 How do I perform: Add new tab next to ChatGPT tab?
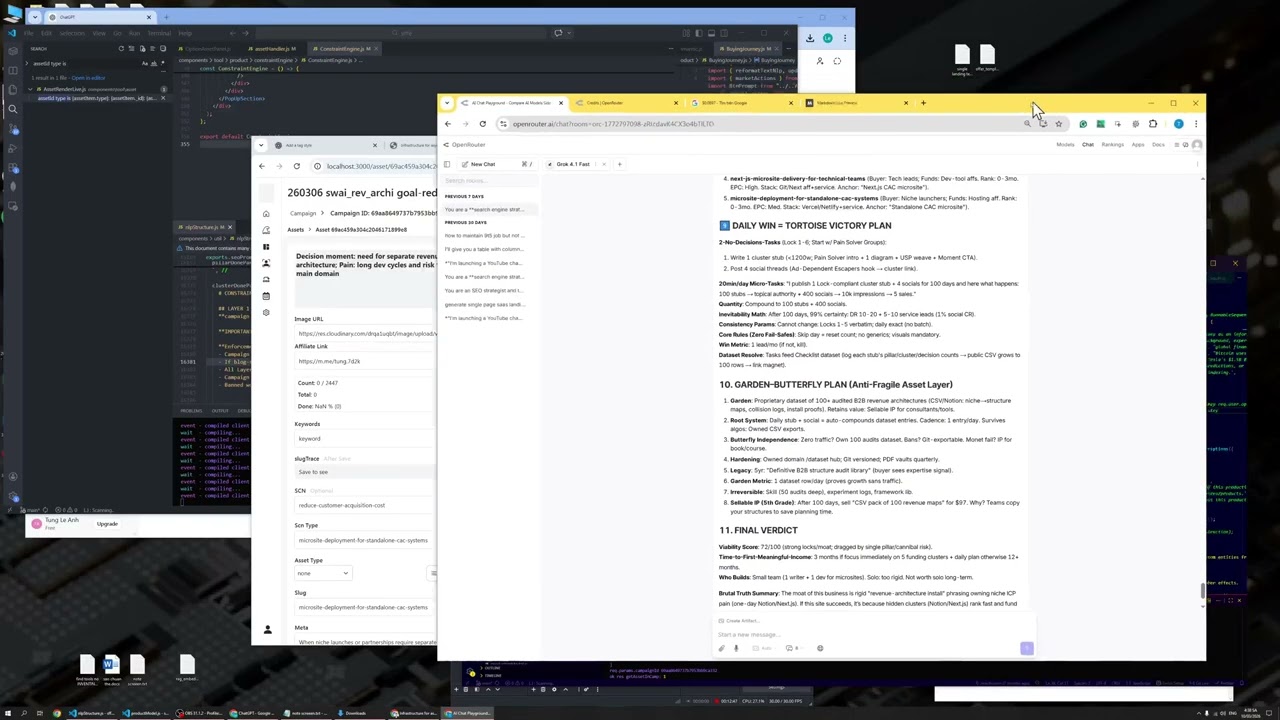click(167, 17)
